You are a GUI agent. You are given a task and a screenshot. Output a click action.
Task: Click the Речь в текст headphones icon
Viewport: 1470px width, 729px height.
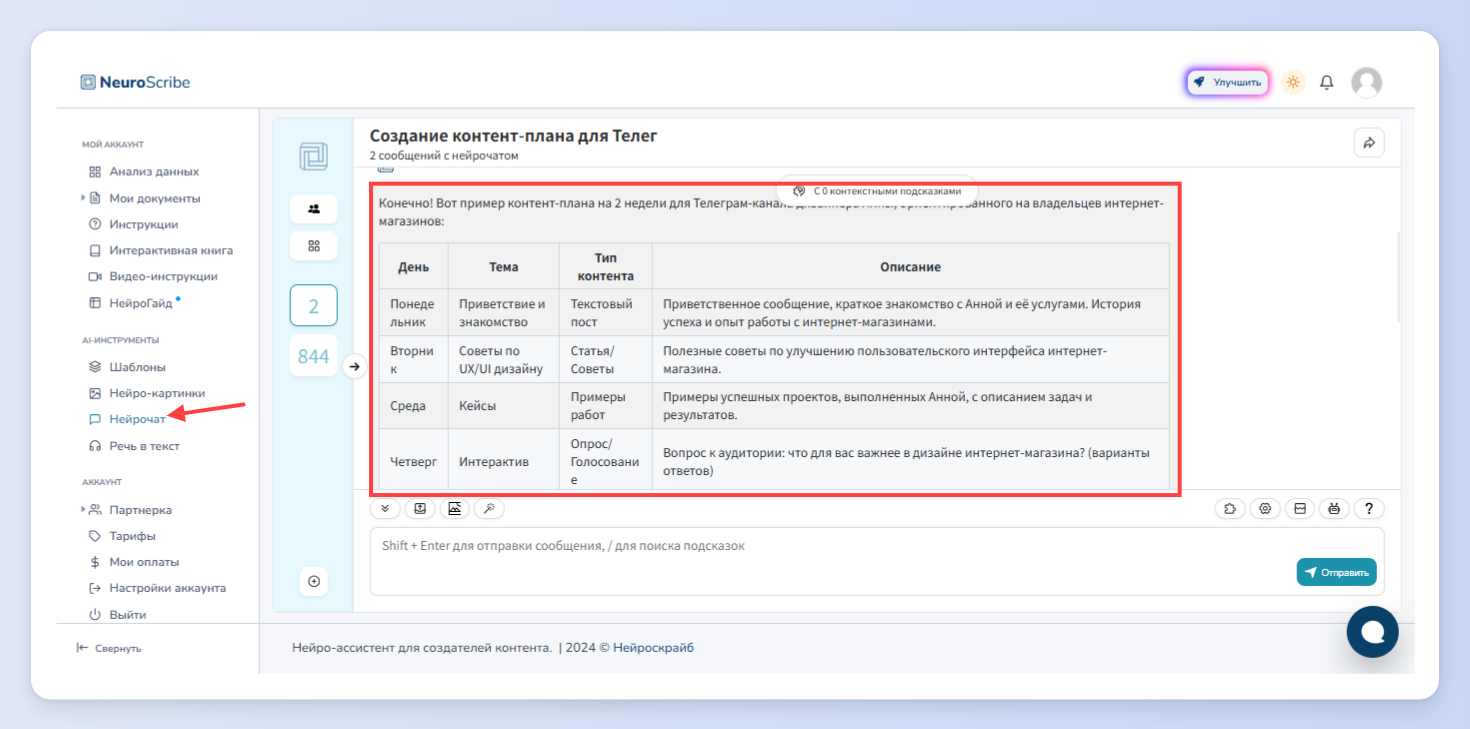(x=95, y=446)
